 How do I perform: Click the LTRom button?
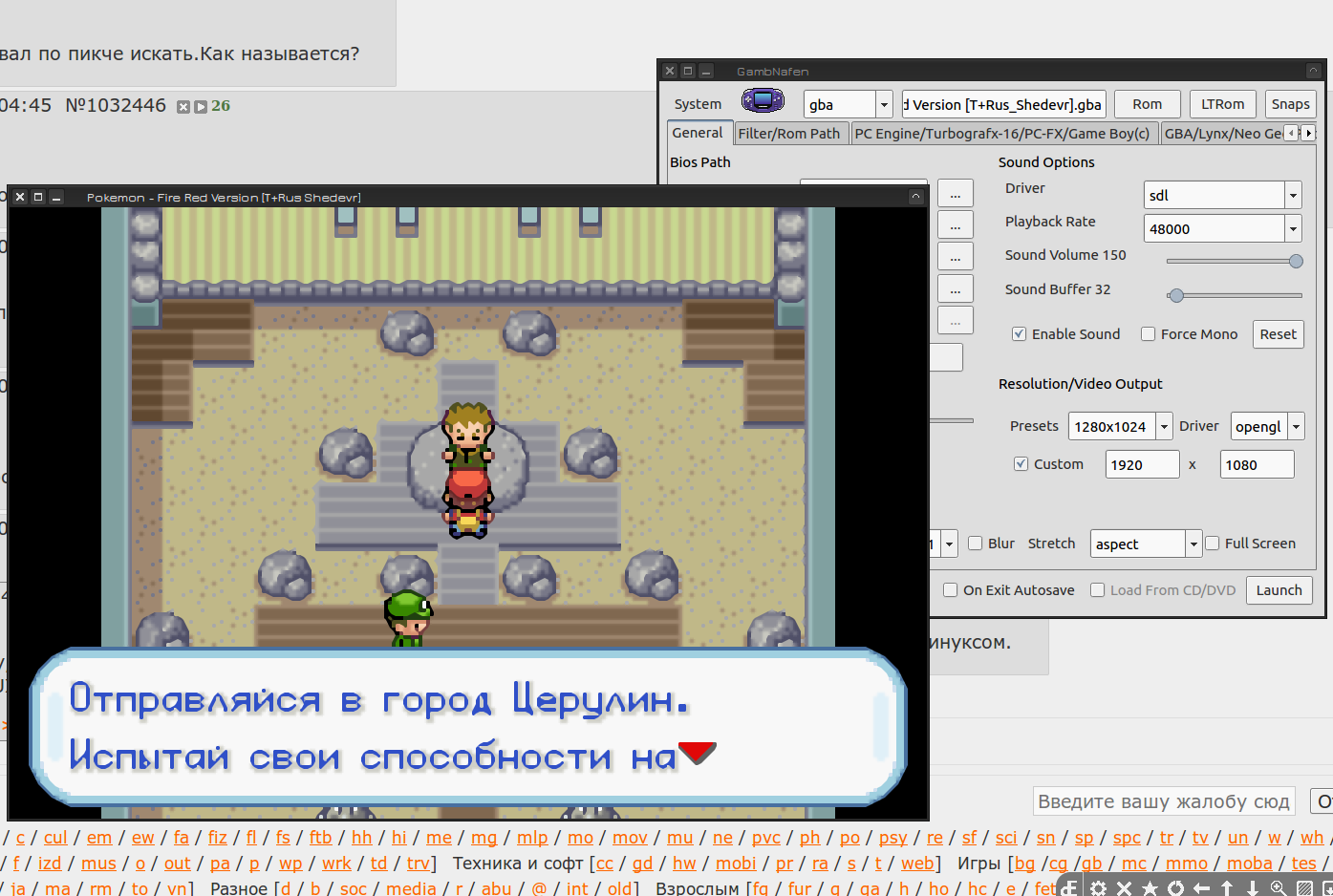(1223, 104)
